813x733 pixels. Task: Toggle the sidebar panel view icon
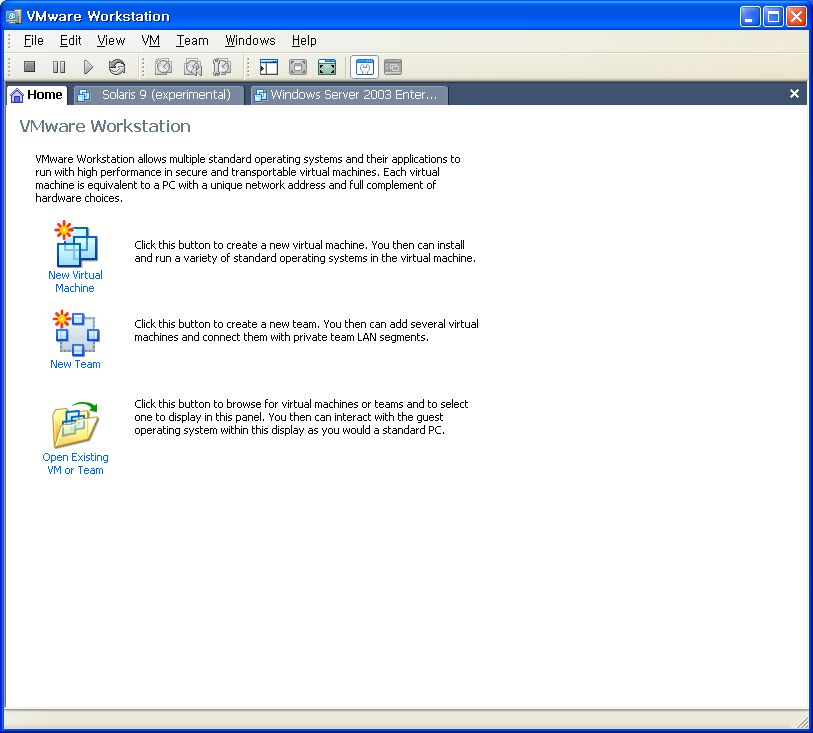pos(269,67)
